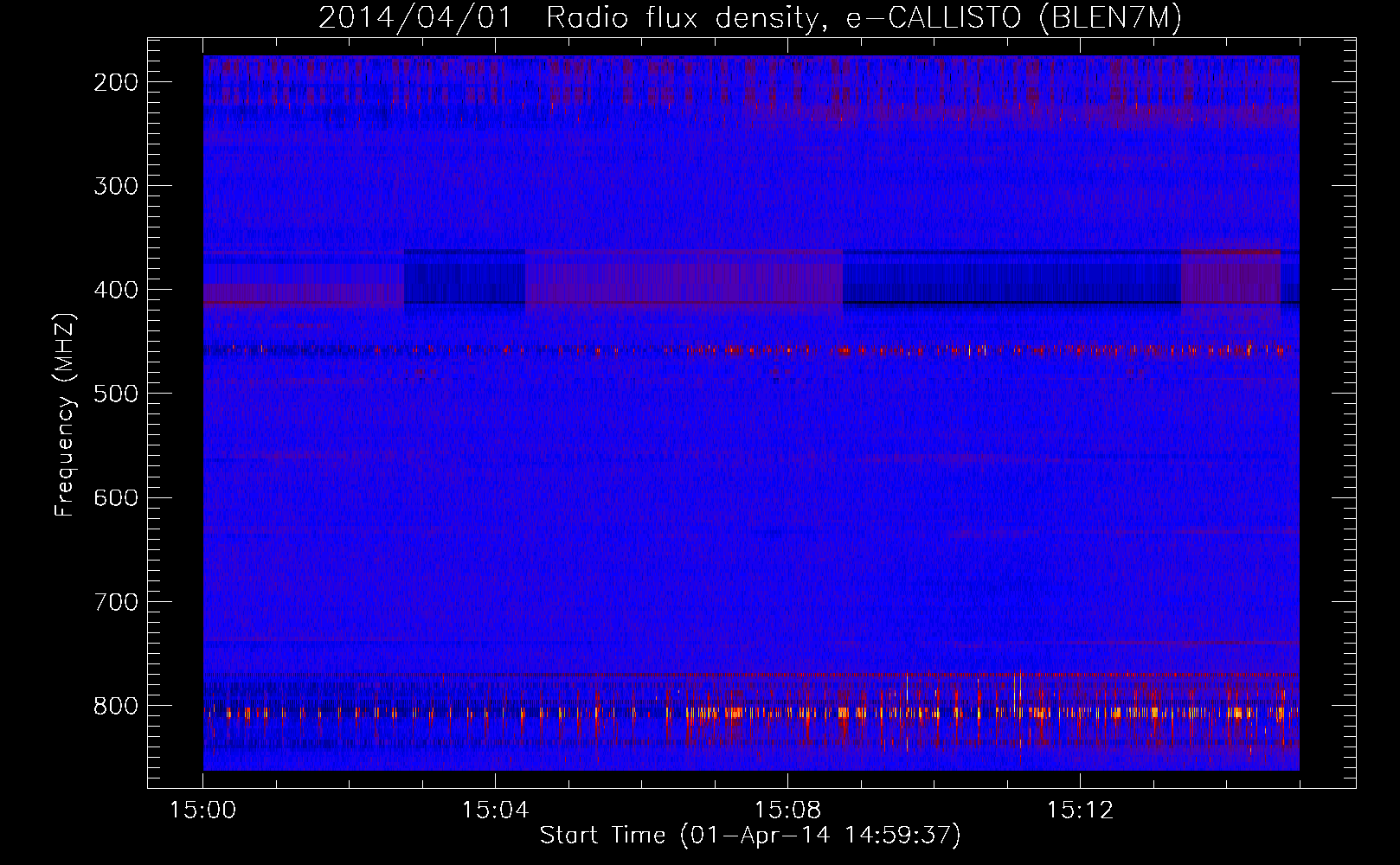Click the 'Frequency (MHZ)' axis label
Image resolution: width=1400 pixels, height=865 pixels.
coord(66,414)
